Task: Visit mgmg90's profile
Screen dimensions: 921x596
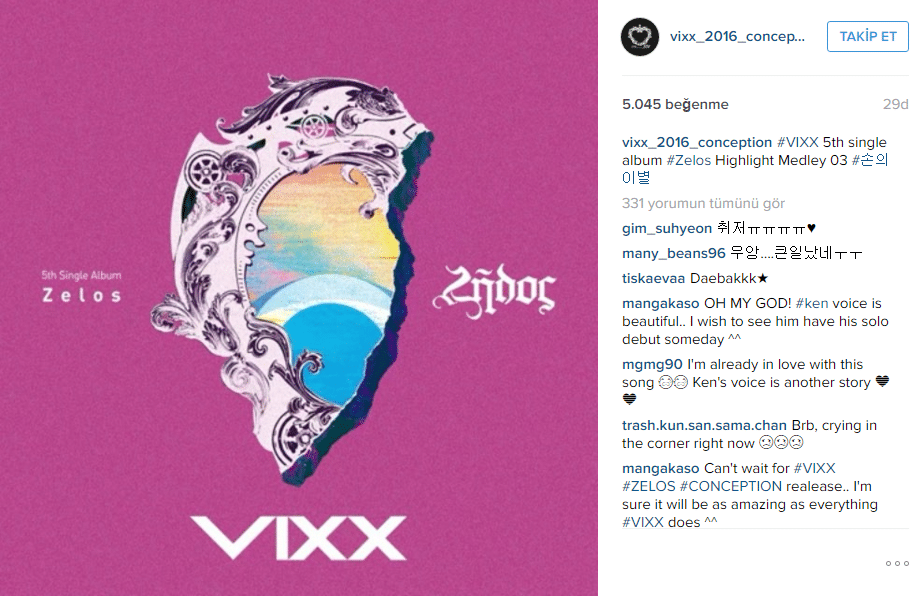Action: click(652, 365)
